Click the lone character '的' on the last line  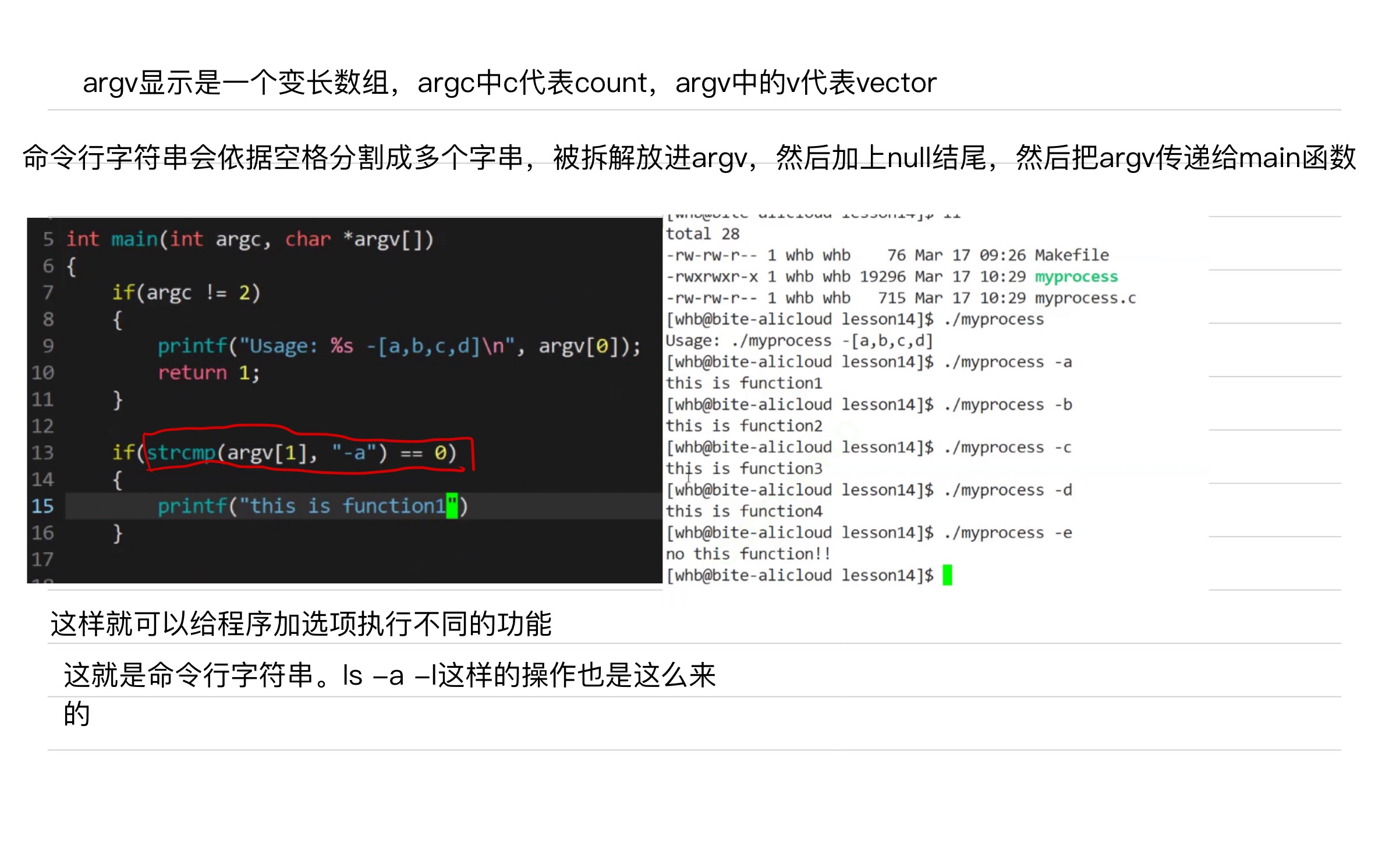pyautogui.click(x=77, y=714)
